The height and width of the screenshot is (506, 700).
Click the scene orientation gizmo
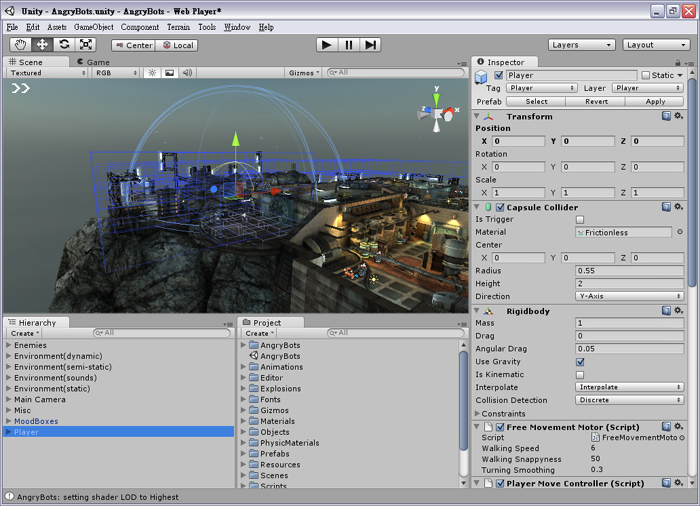click(437, 110)
